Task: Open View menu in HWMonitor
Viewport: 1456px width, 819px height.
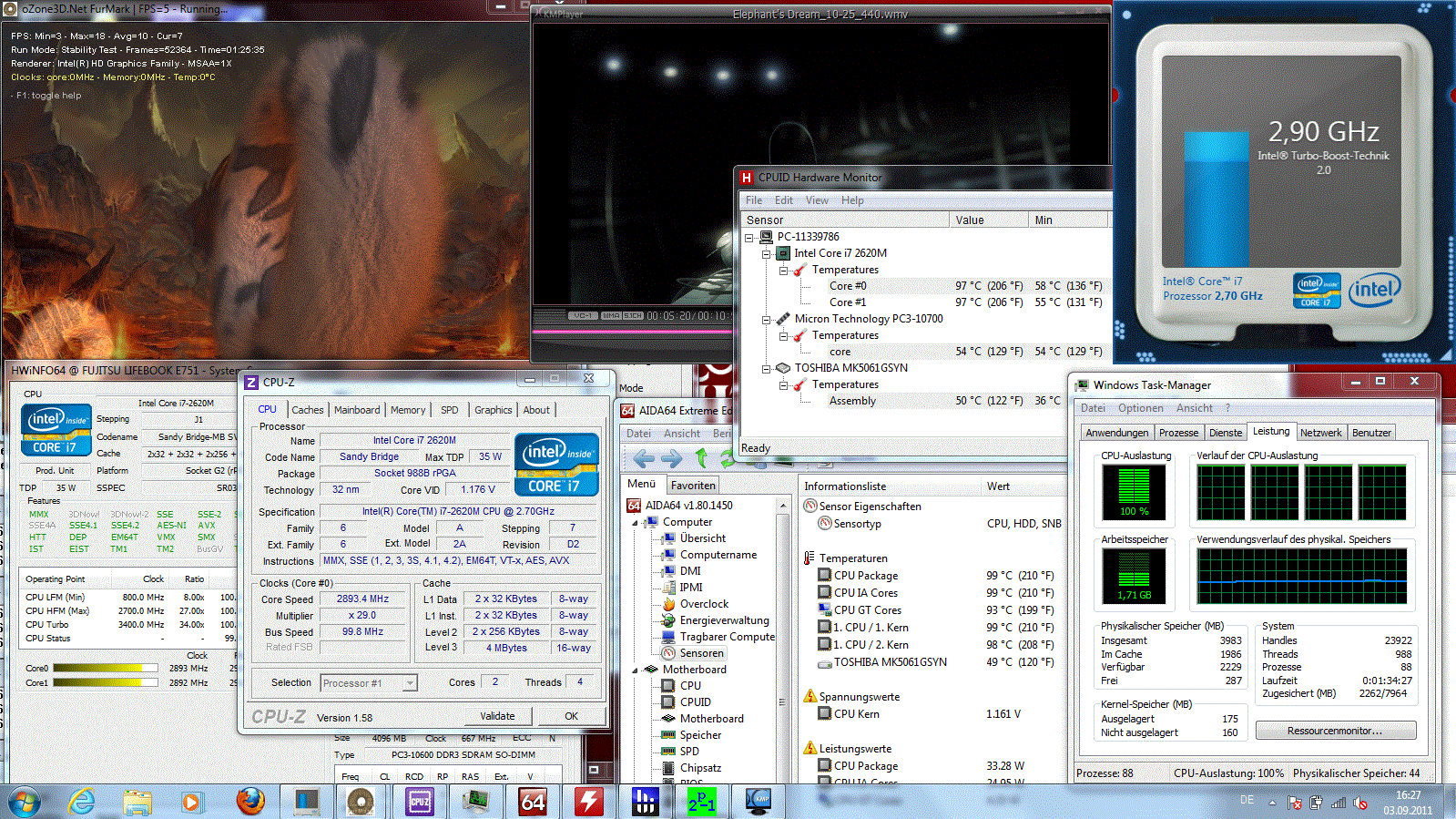Action: click(817, 200)
